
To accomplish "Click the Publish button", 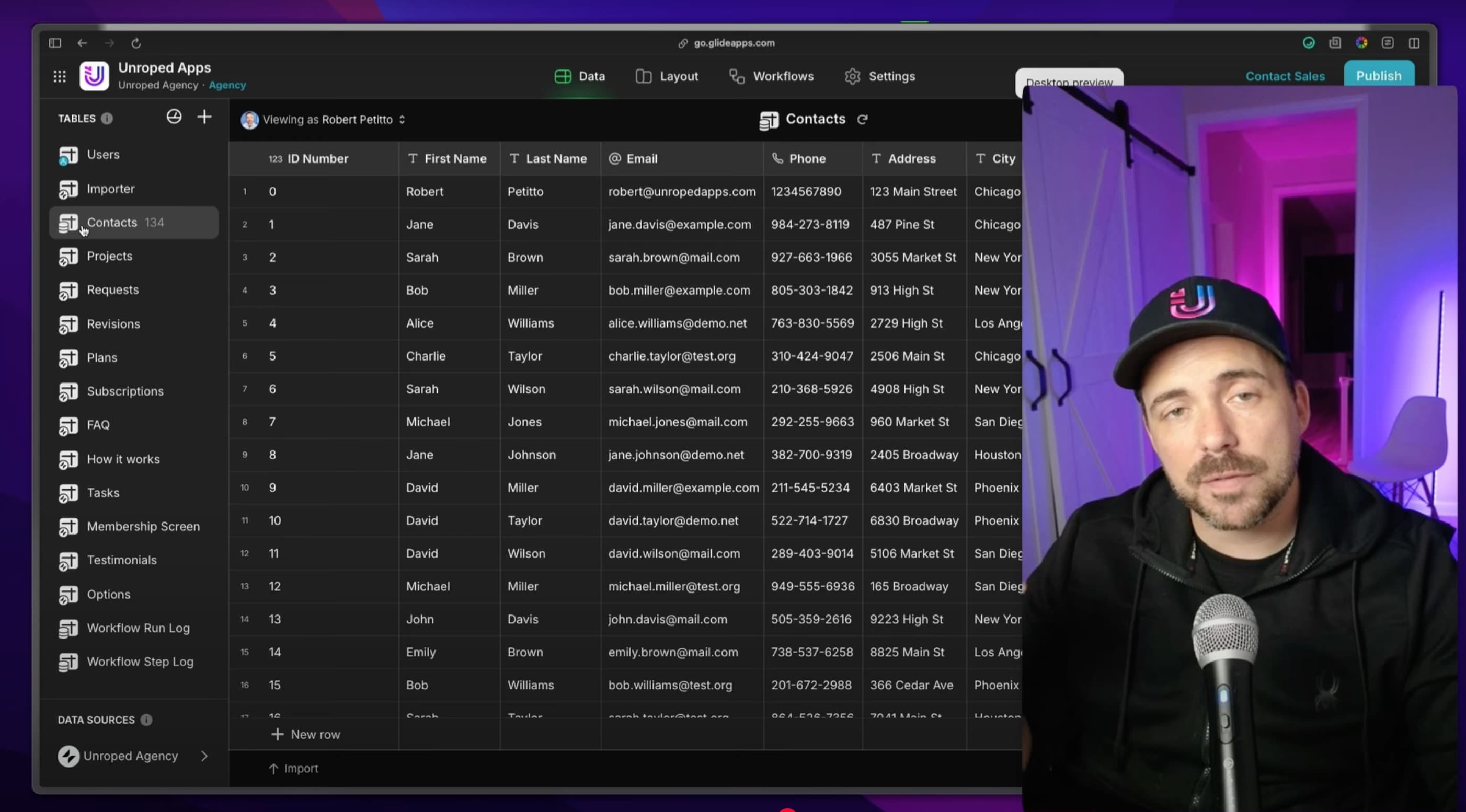I will [1378, 76].
